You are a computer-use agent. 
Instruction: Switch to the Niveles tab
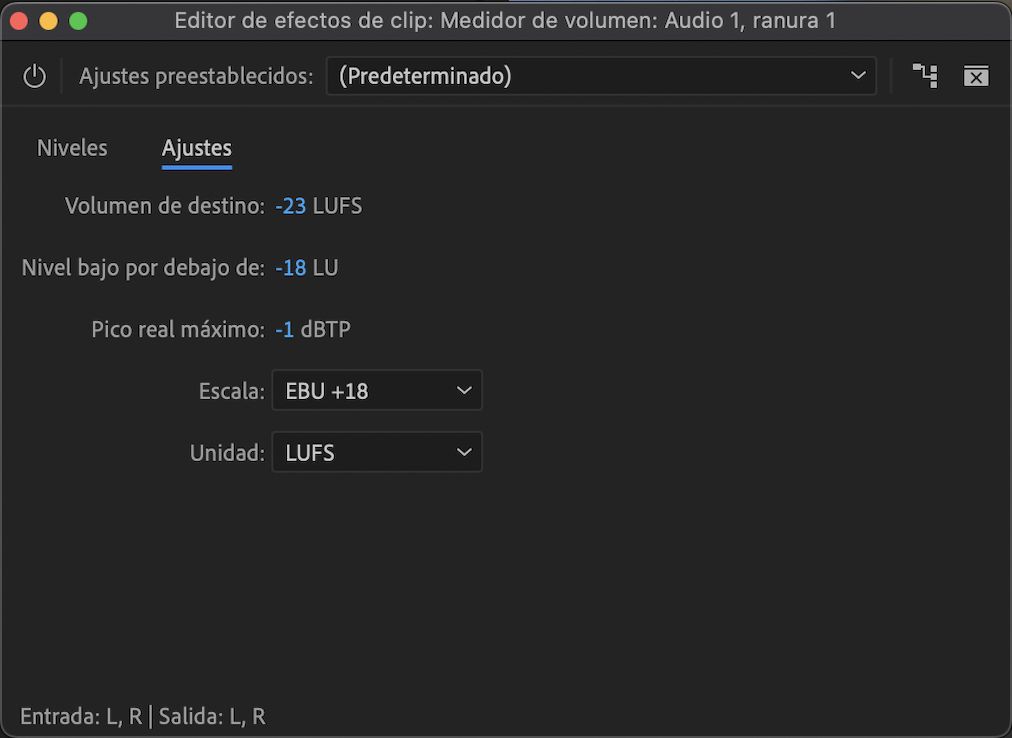(x=71, y=147)
